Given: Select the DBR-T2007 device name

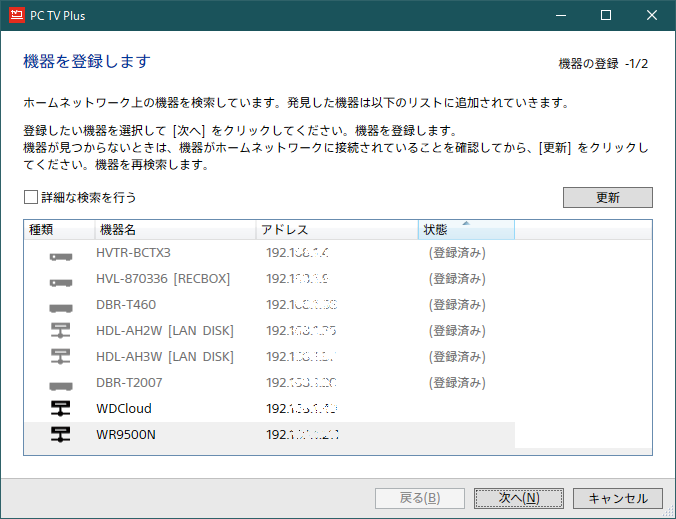Looking at the screenshot, I should coord(129,382).
